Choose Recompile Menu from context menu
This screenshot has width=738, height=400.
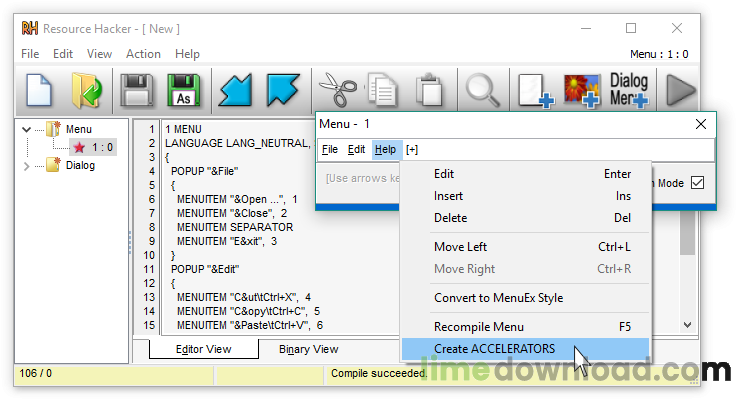pyautogui.click(x=525, y=327)
